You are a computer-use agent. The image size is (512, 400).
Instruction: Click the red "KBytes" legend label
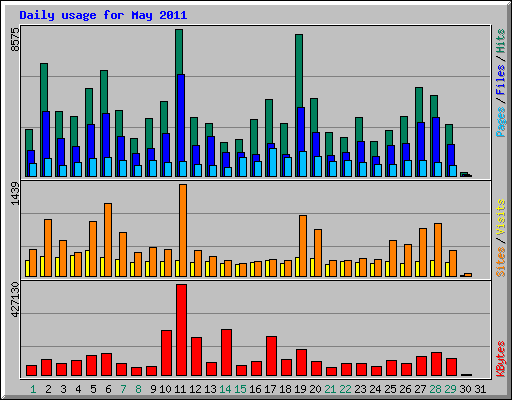tap(501, 359)
